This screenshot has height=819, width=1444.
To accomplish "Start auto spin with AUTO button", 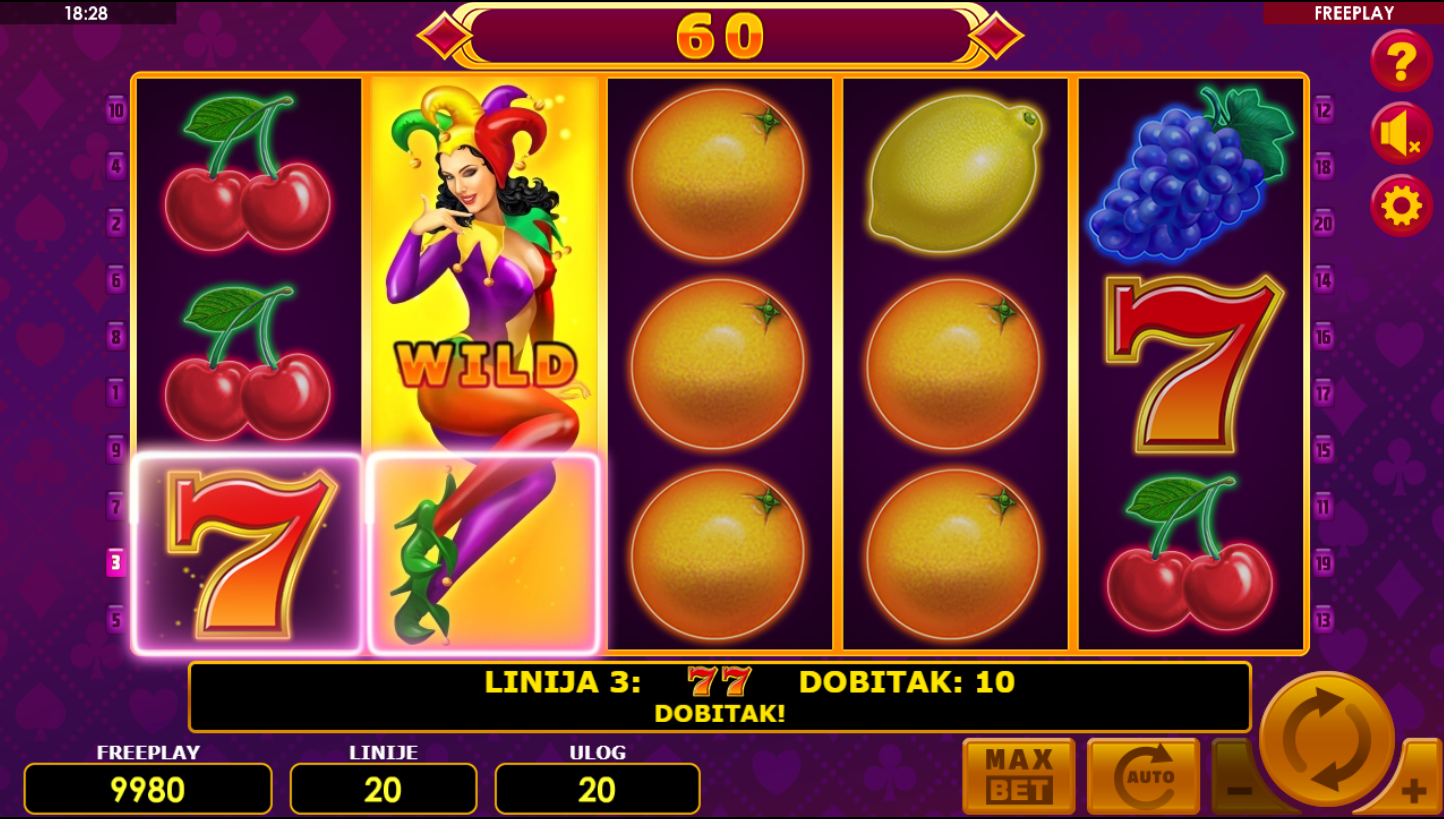I will pos(1143,776).
